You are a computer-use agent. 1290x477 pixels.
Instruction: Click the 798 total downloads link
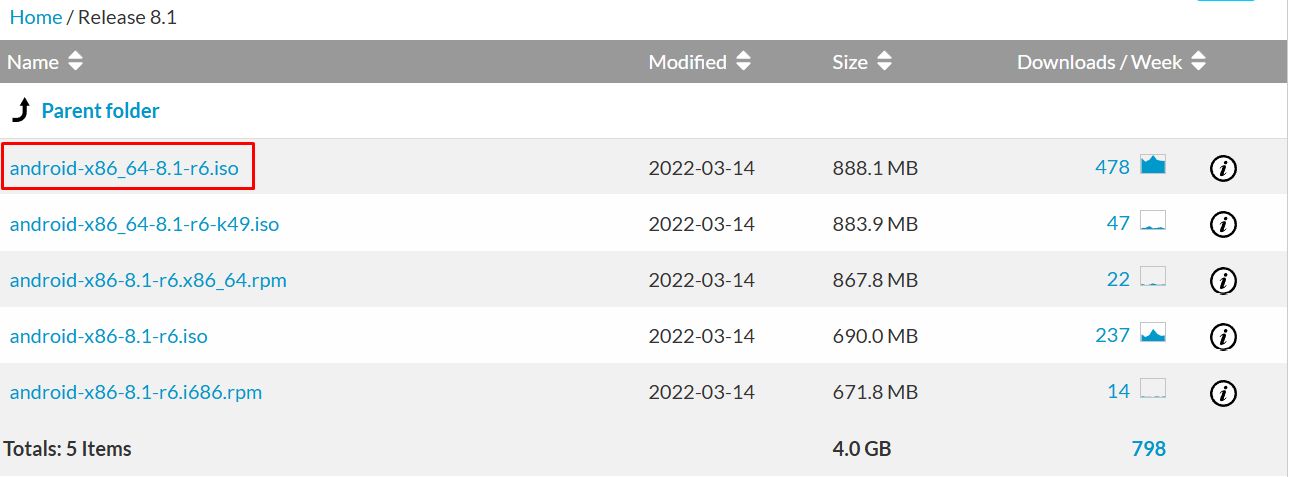(x=1148, y=449)
